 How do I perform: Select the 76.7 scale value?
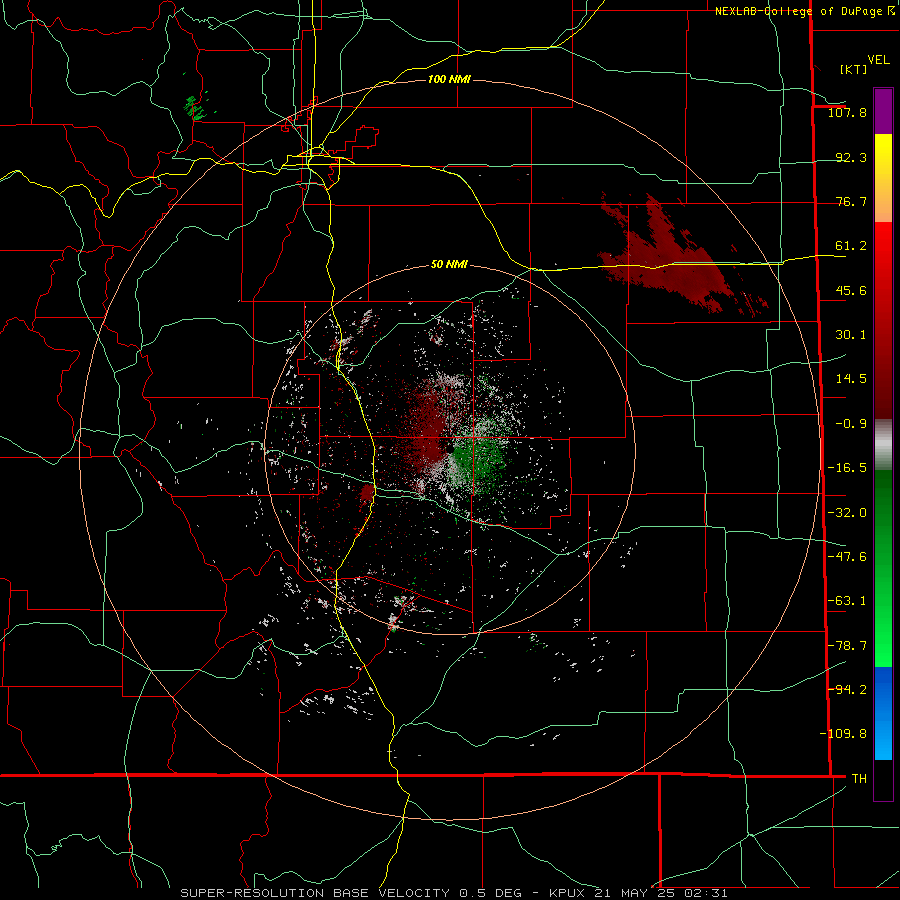(x=851, y=201)
